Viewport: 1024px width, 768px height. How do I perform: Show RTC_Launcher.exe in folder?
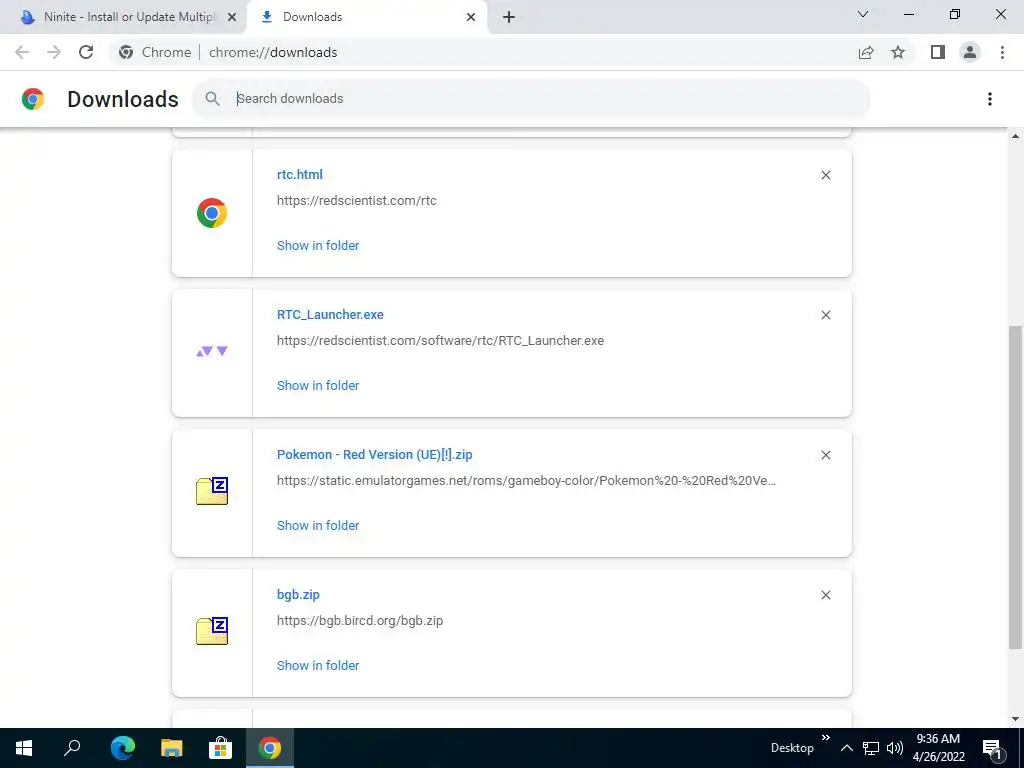click(x=318, y=385)
